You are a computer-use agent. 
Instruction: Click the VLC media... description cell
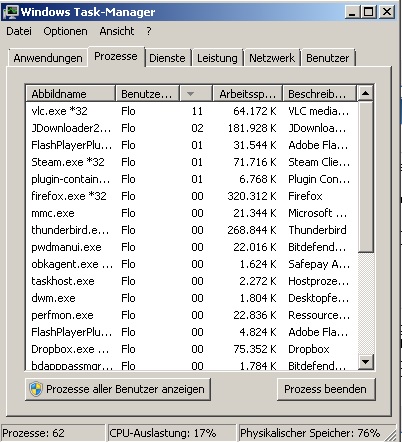point(319,111)
